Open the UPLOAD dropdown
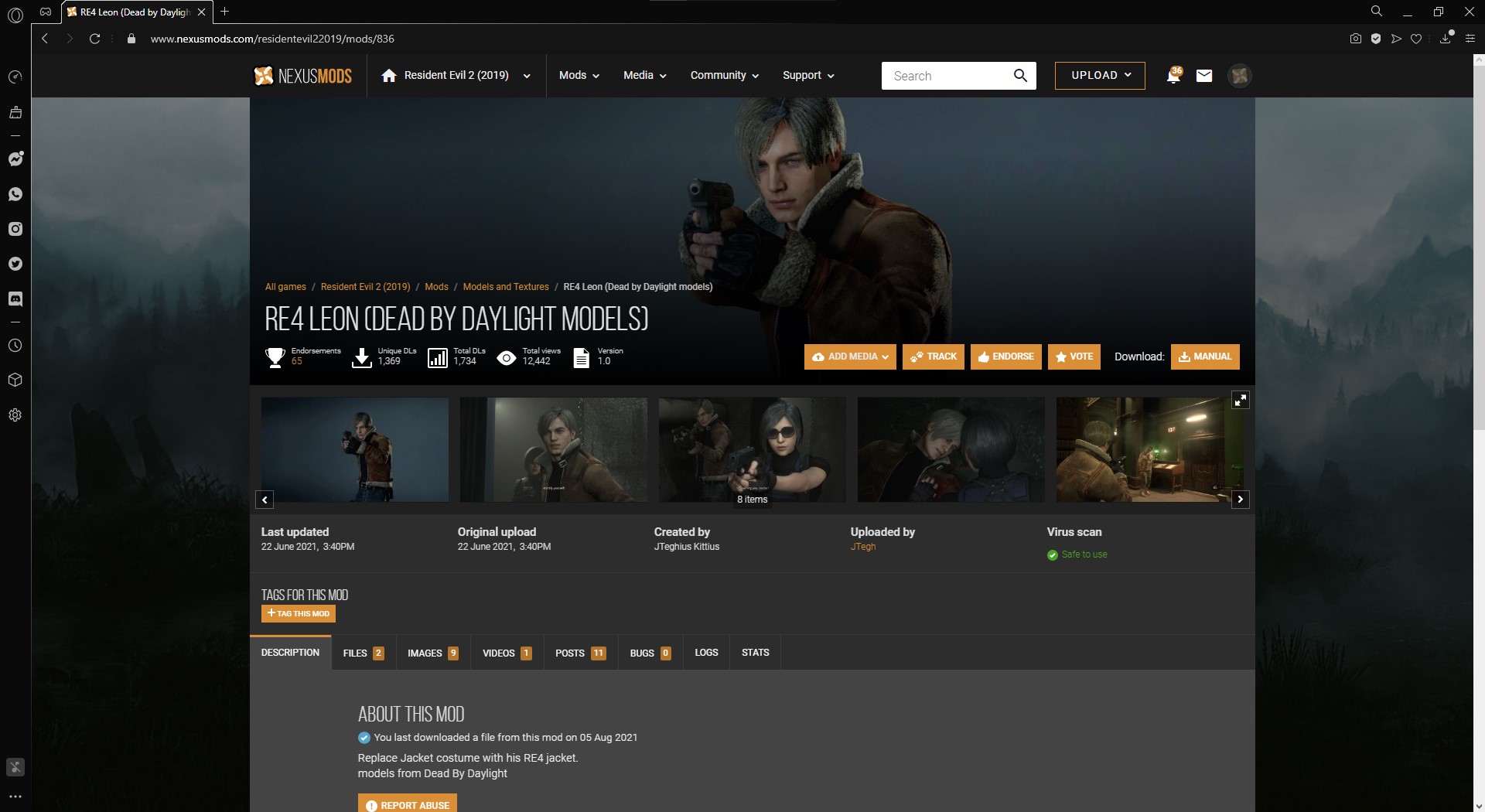The width and height of the screenshot is (1485, 812). coord(1100,76)
